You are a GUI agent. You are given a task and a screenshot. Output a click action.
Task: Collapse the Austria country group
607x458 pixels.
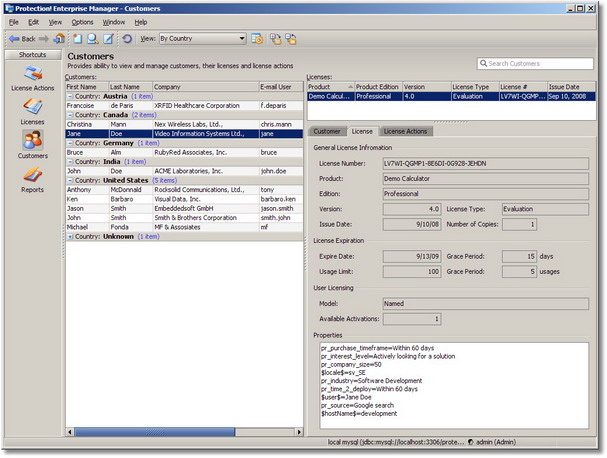[x=69, y=95]
